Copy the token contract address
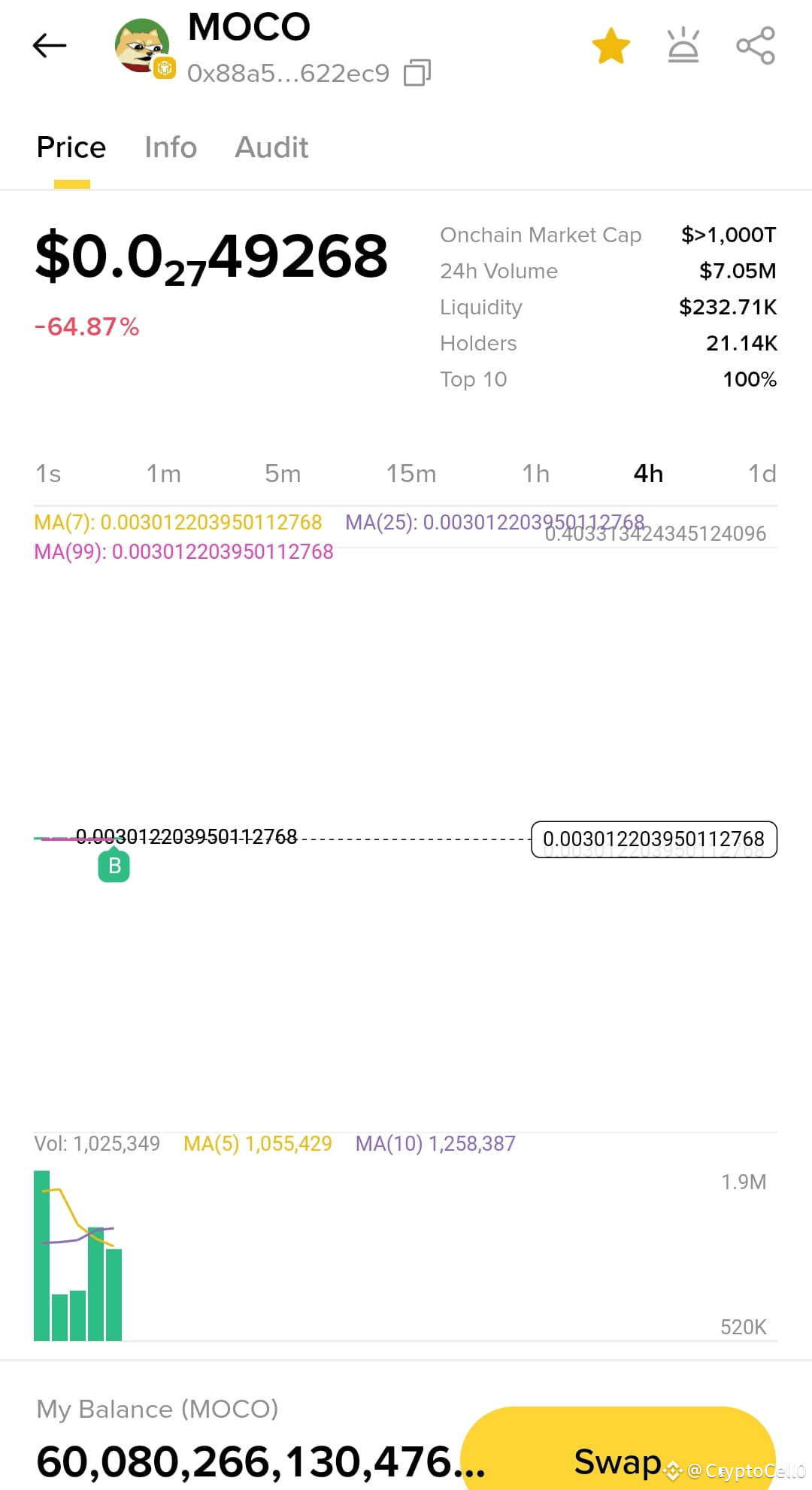Viewport: 812px width, 1490px height. 417,71
